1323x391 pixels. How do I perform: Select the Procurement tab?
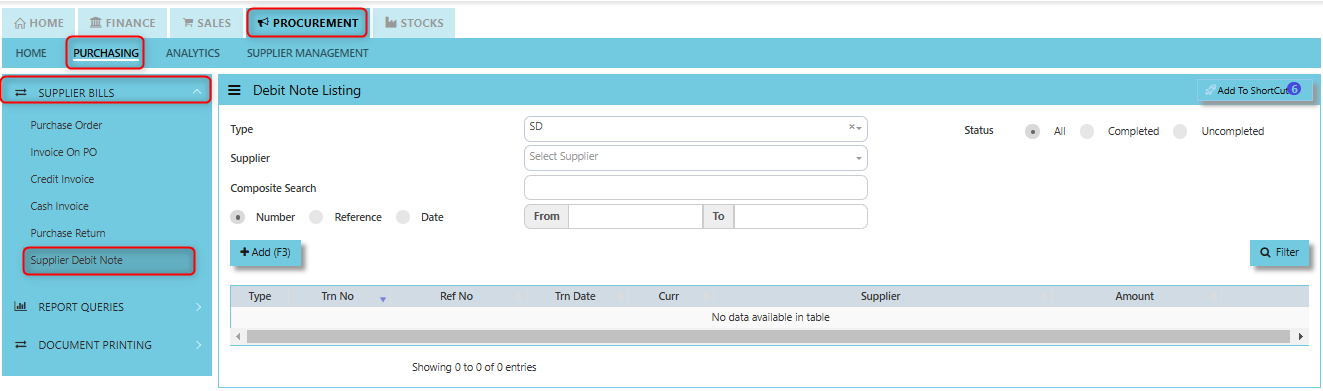pyautogui.click(x=308, y=23)
